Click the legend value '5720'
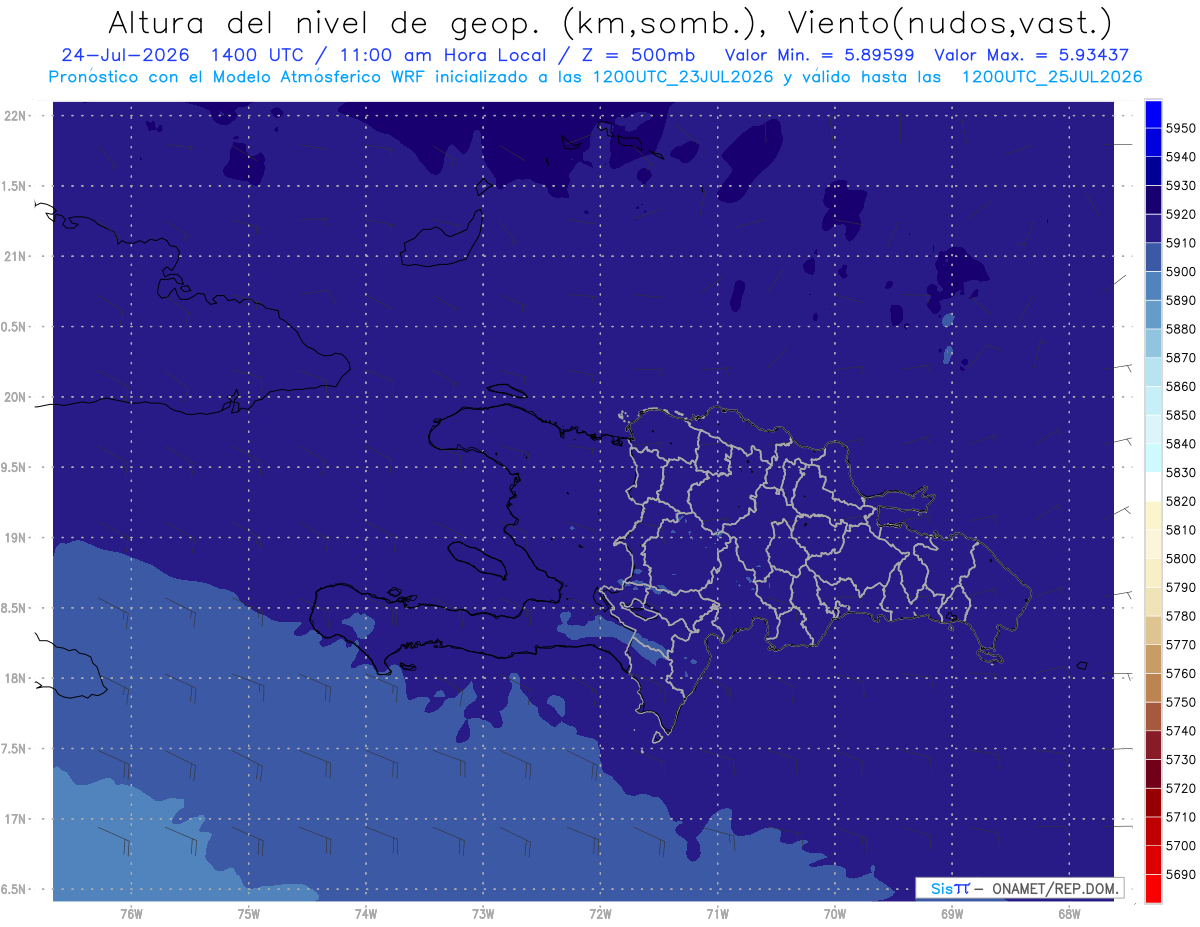The image size is (1200, 927). tap(1180, 788)
